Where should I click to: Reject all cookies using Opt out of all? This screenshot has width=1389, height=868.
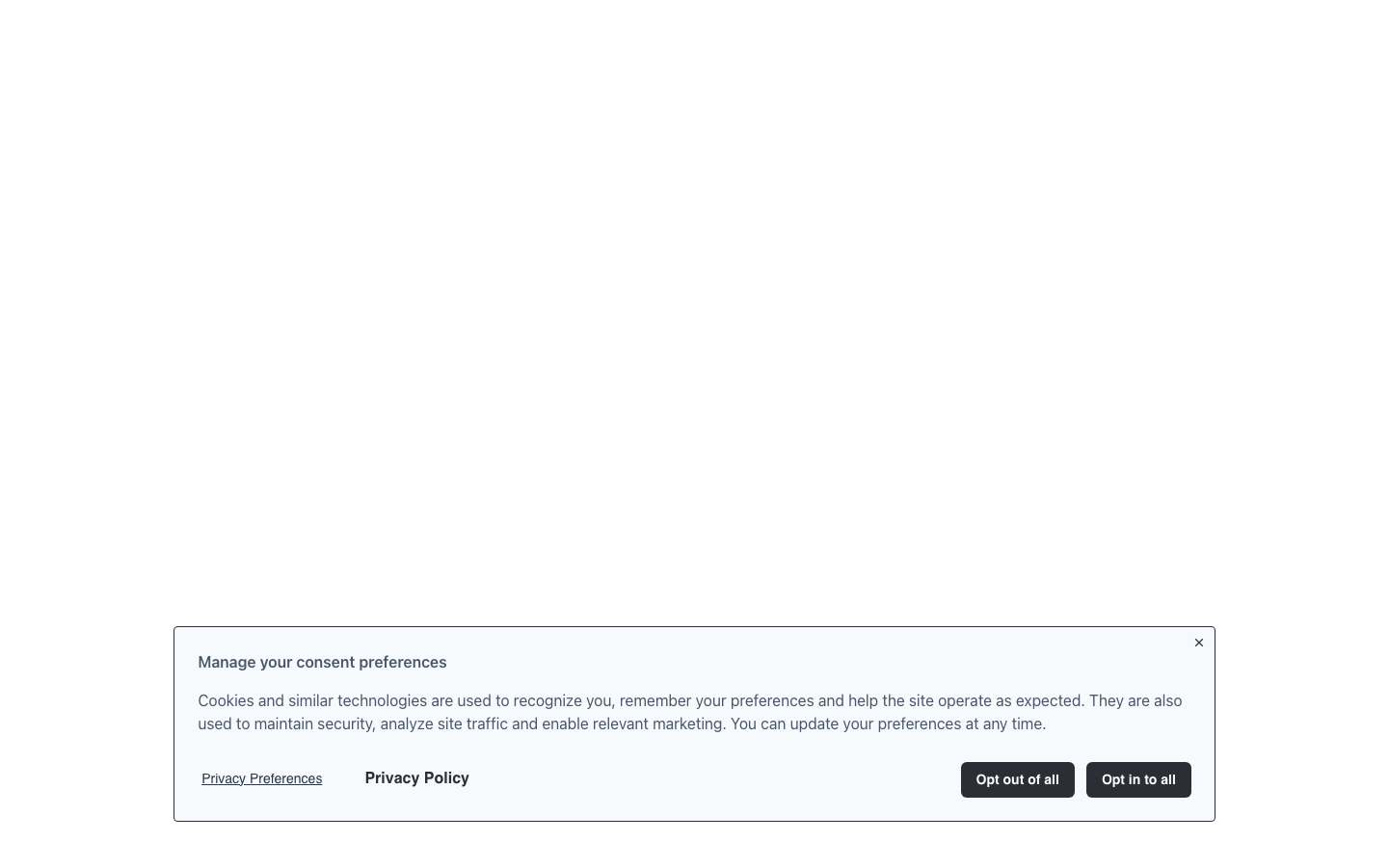coord(1017,779)
